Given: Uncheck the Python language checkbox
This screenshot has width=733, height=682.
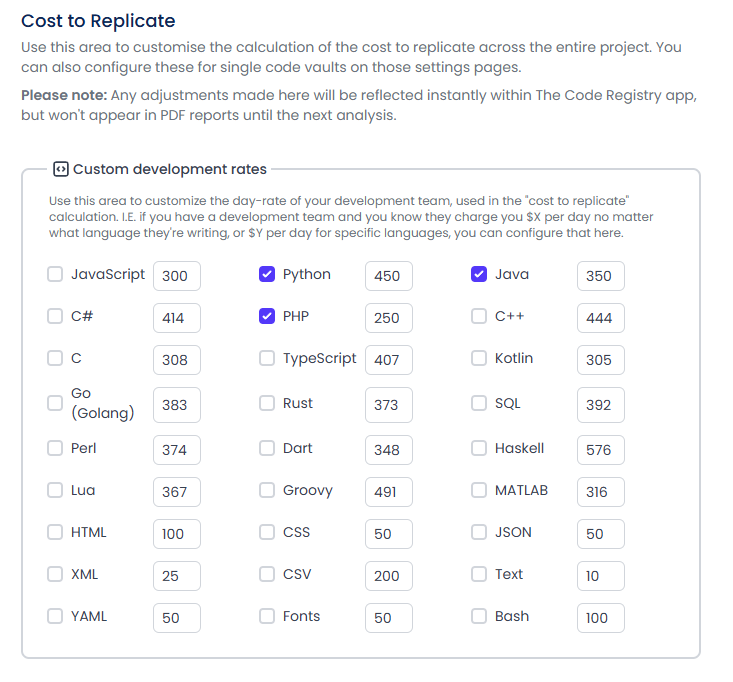Looking at the screenshot, I should click(267, 275).
